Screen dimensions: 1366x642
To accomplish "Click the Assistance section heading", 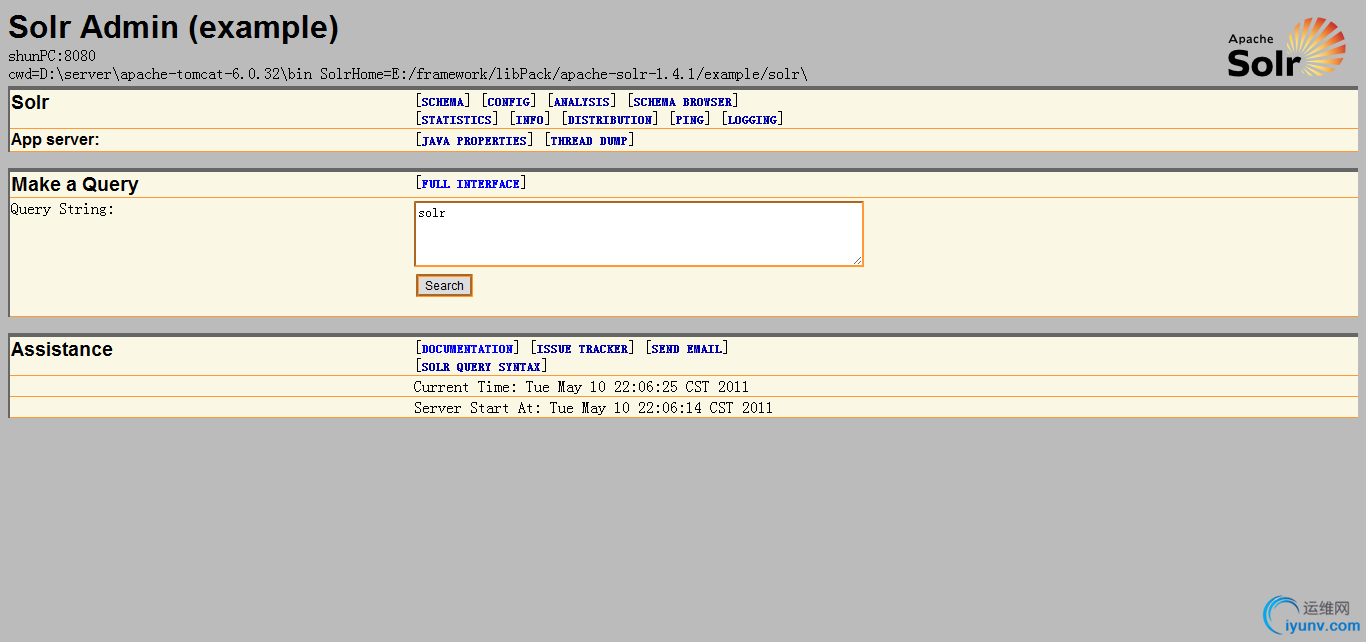I will click(x=62, y=349).
